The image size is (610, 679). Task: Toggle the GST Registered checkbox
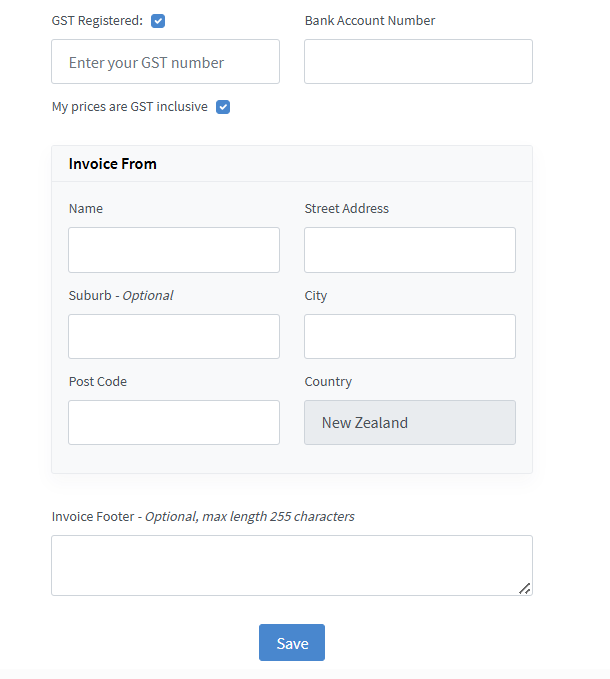pyautogui.click(x=158, y=21)
